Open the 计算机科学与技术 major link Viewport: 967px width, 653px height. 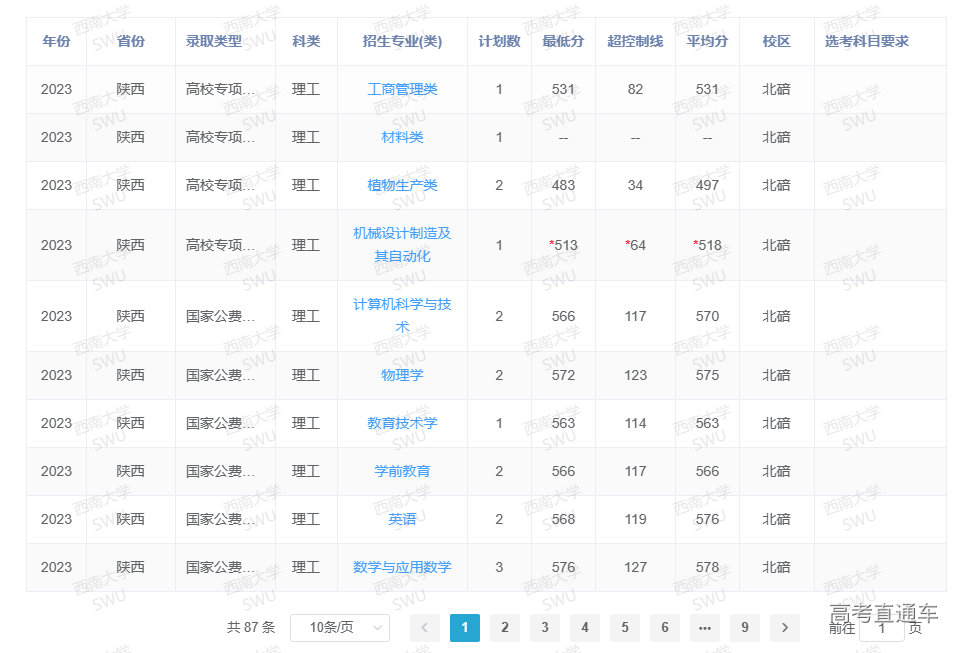coord(402,315)
